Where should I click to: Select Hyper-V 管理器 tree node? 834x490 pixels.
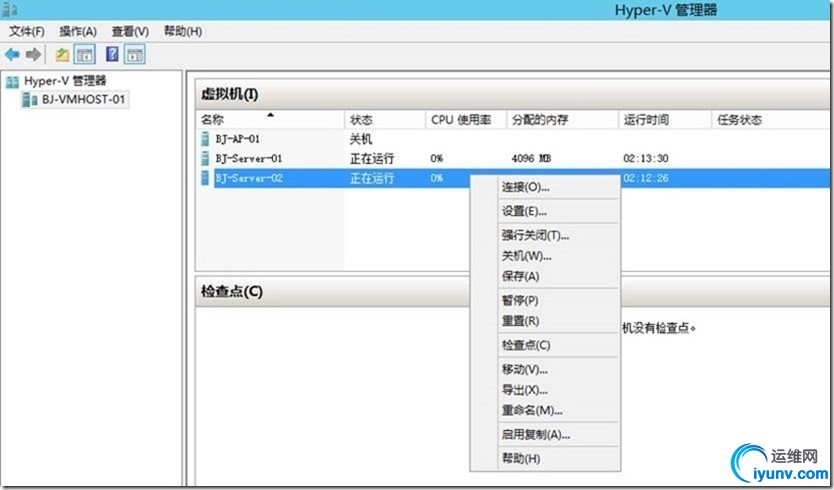pos(65,81)
